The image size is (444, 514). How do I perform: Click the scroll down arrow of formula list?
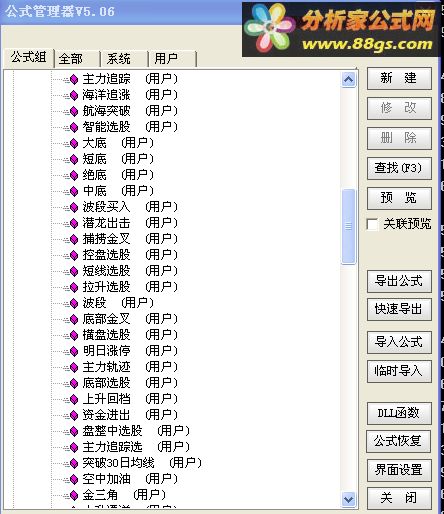tap(348, 499)
